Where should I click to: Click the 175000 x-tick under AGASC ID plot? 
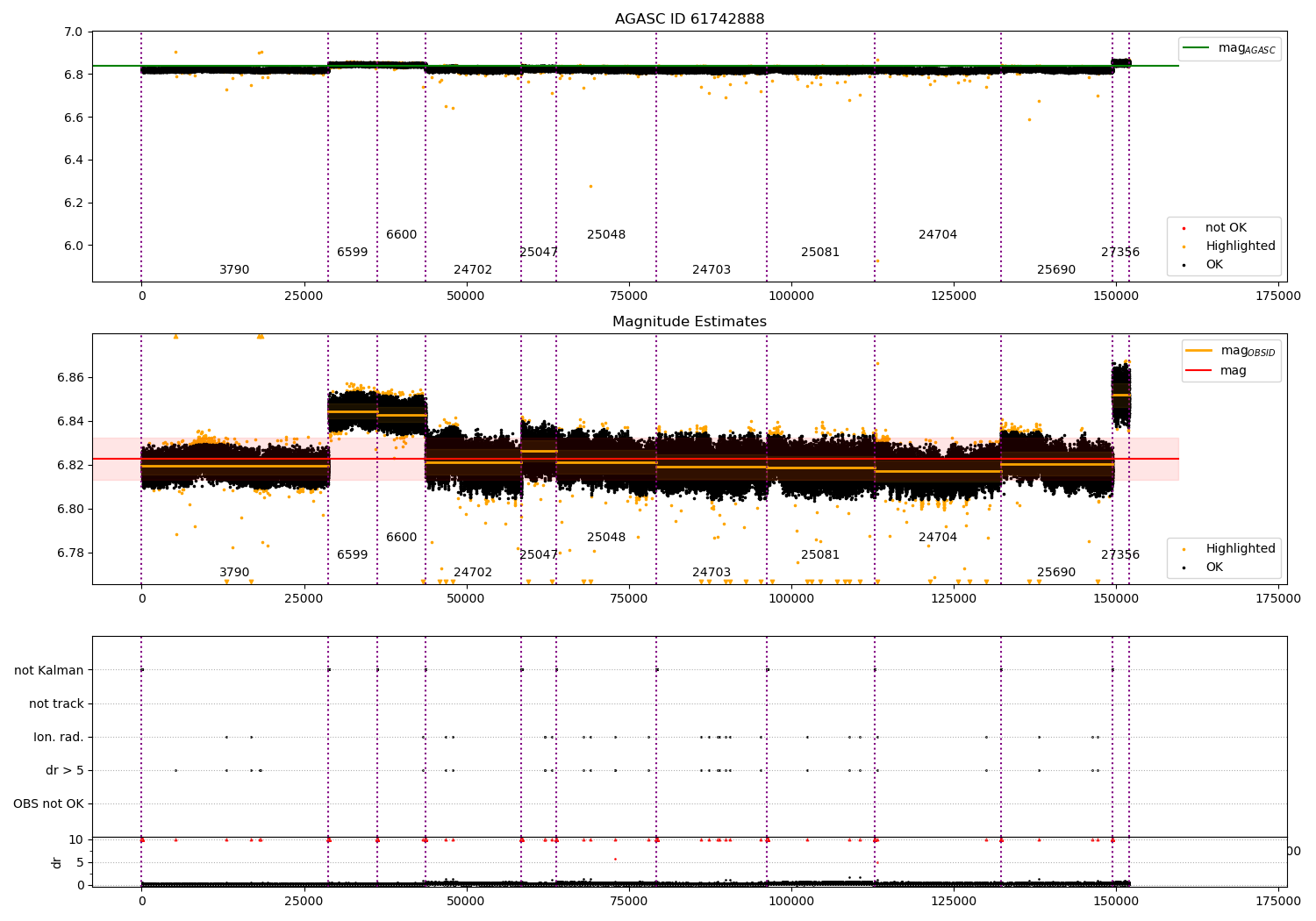click(1278, 296)
